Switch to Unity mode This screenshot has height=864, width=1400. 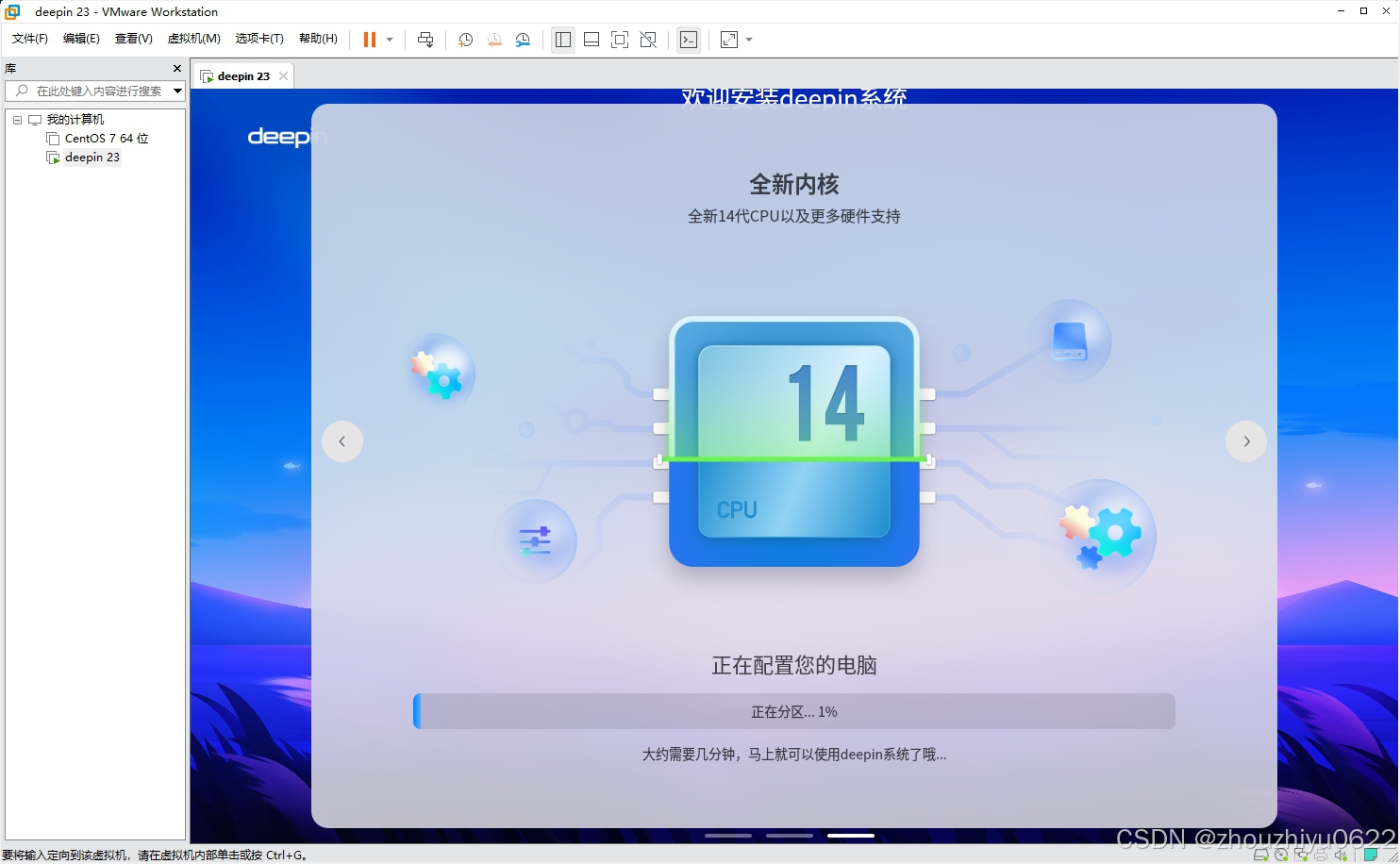coord(648,40)
